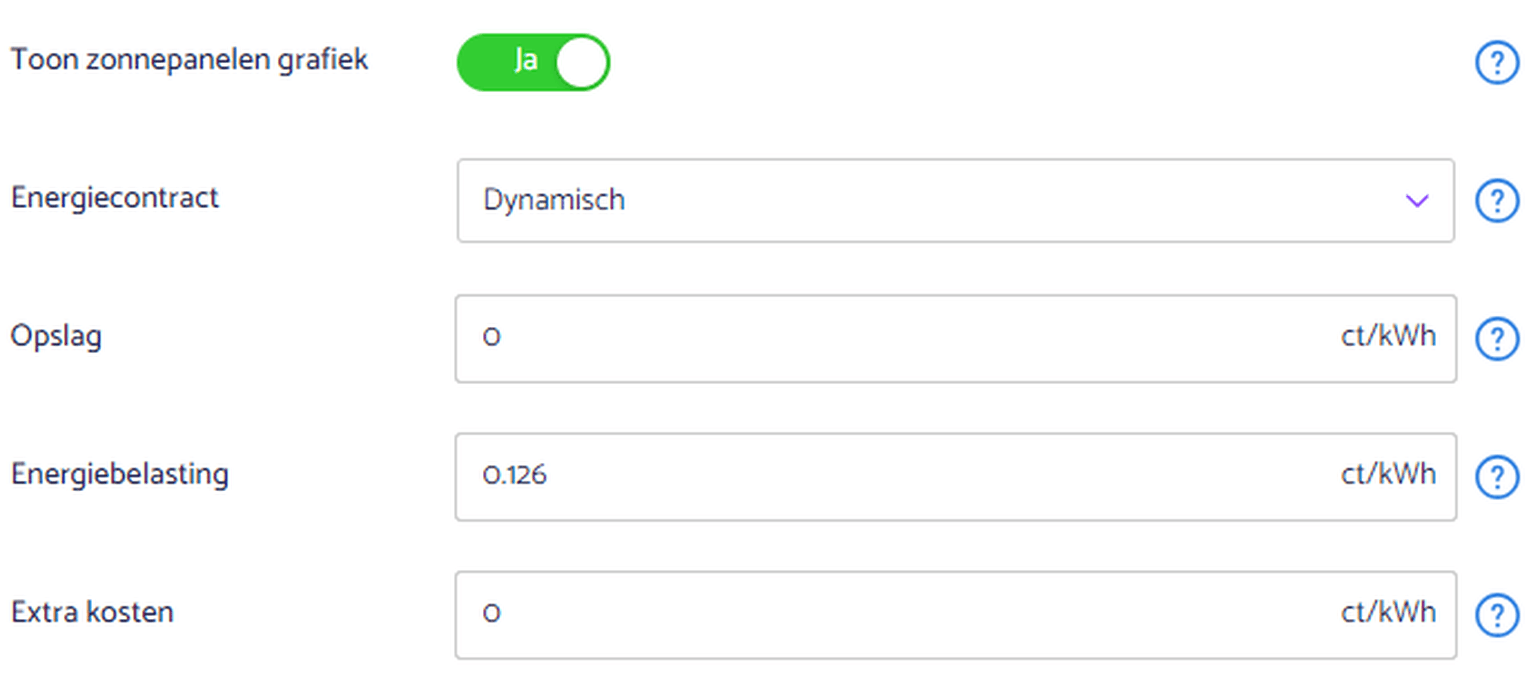This screenshot has width=1540, height=691.
Task: Click the Energiecontract label text
Action: [115, 198]
